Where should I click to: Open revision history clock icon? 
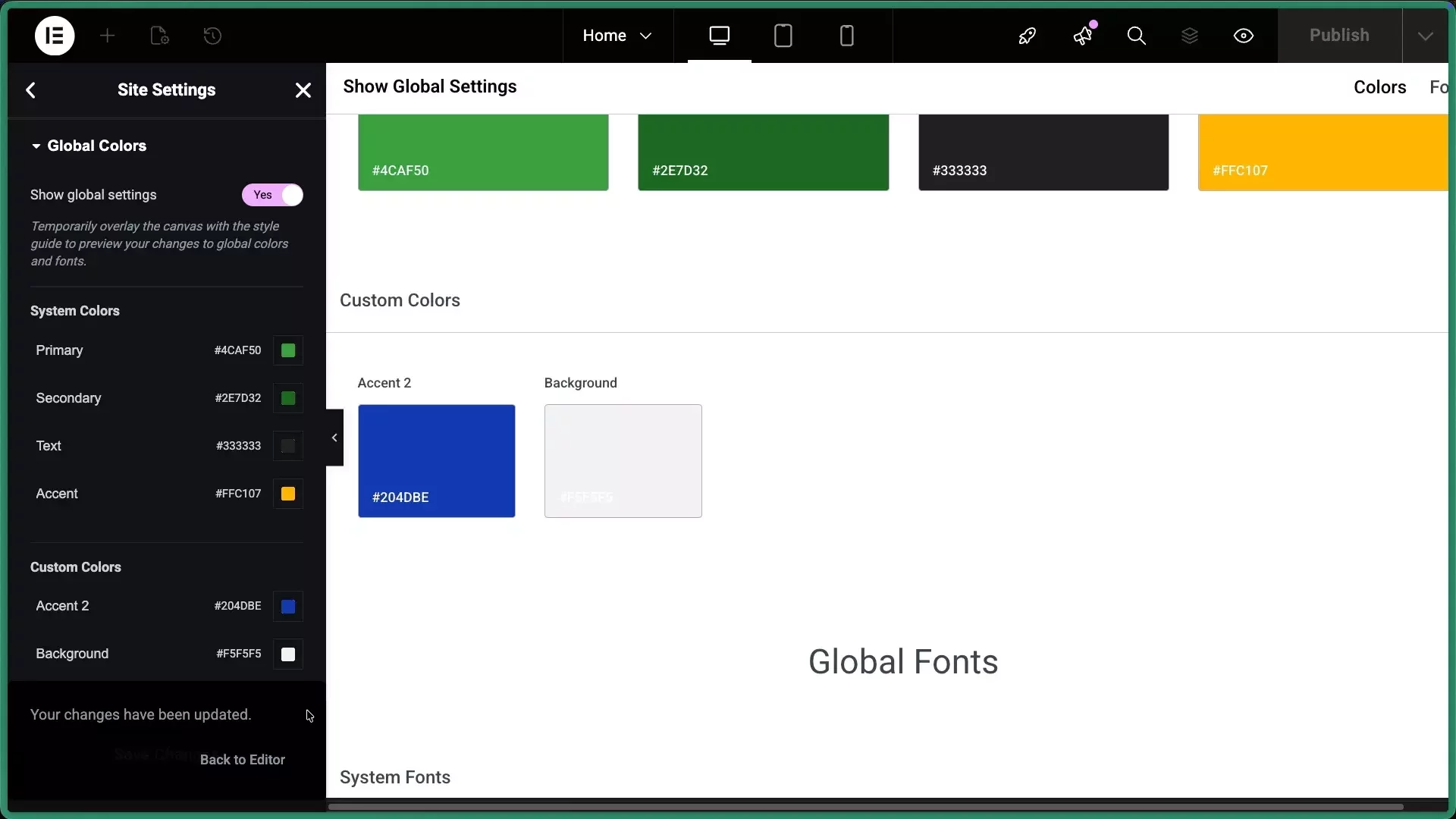212,36
